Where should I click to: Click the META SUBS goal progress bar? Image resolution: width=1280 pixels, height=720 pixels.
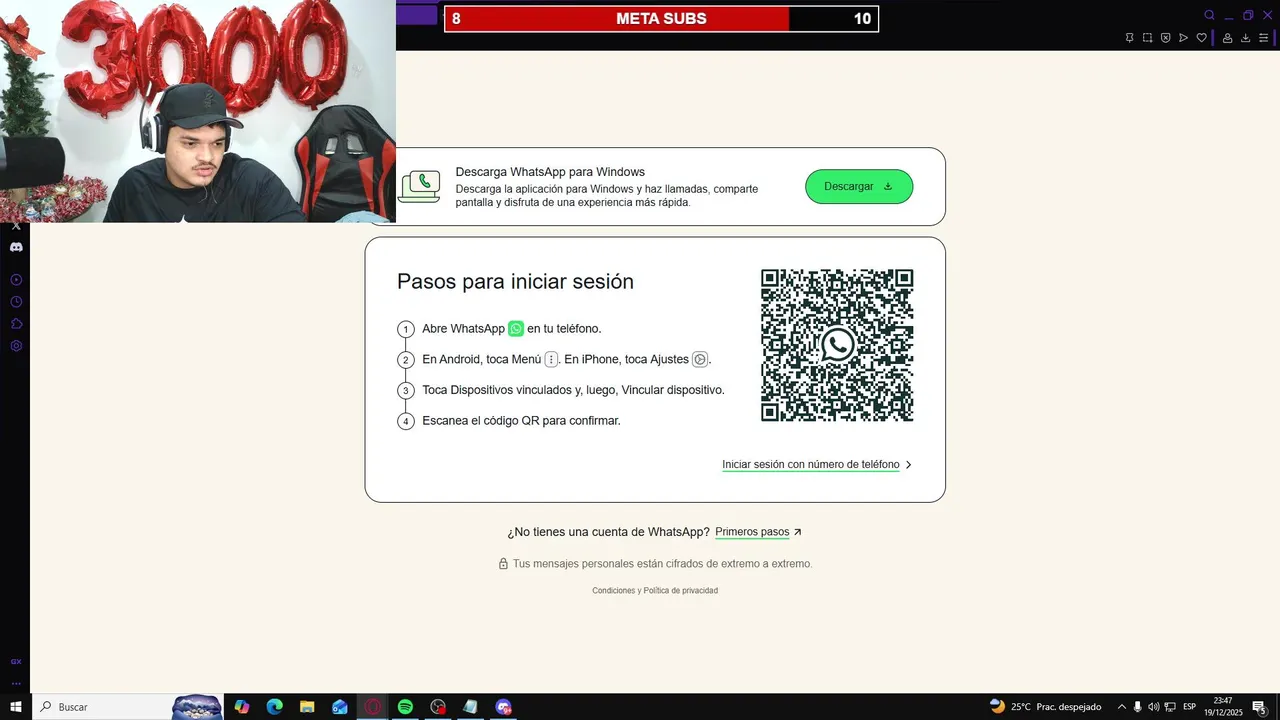(x=661, y=18)
